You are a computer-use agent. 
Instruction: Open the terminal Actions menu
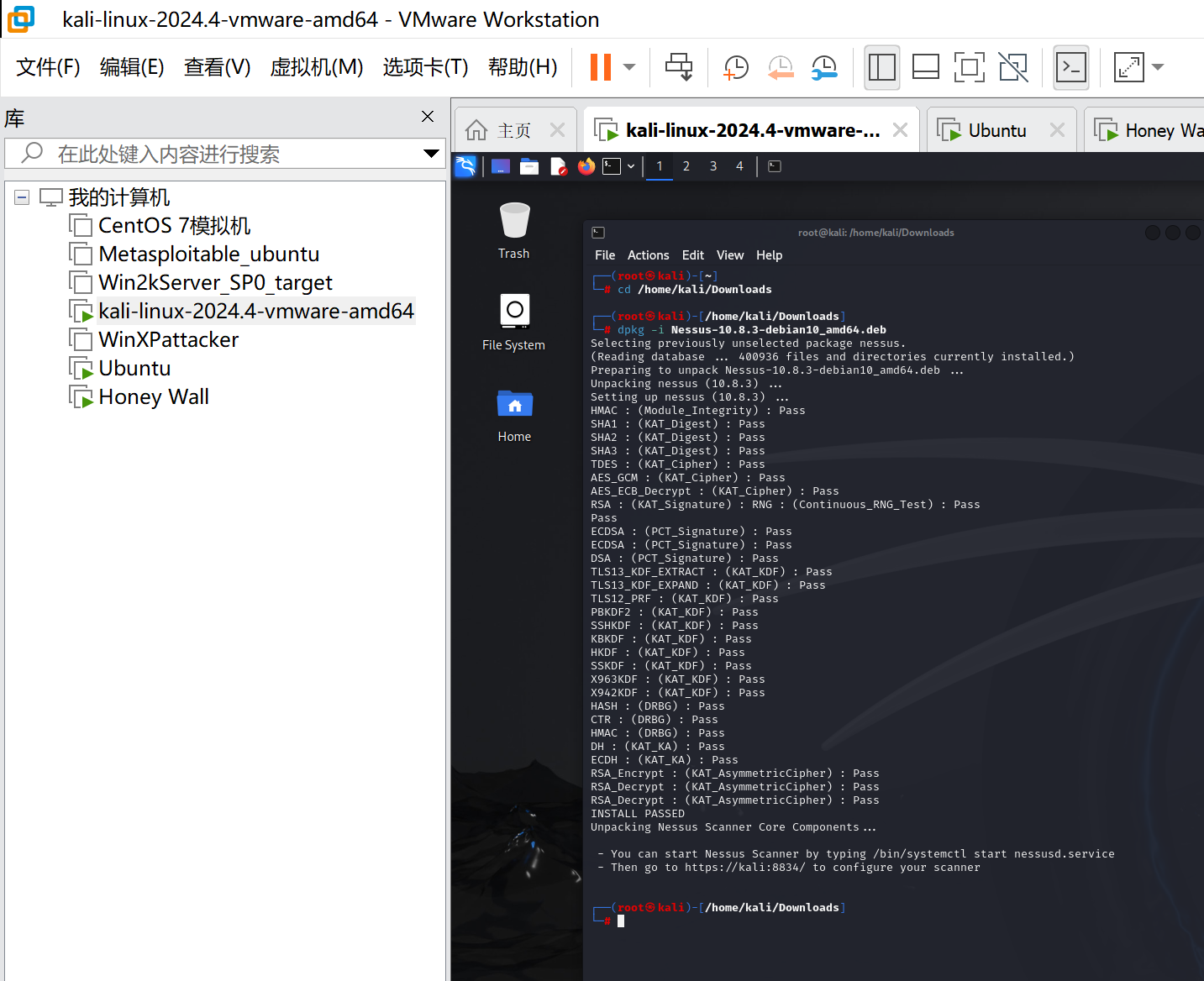coord(649,255)
